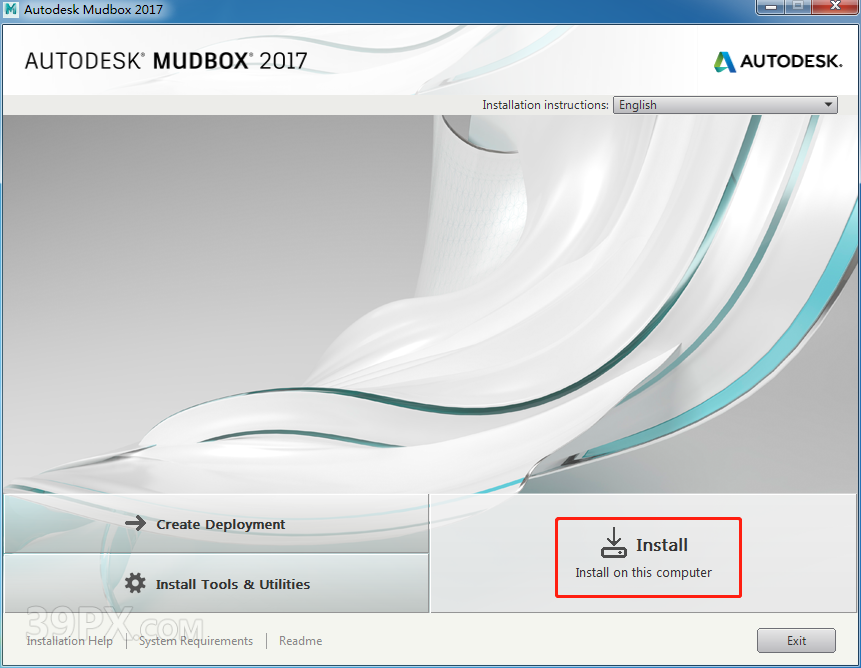
Task: Exit the installer
Action: click(796, 640)
